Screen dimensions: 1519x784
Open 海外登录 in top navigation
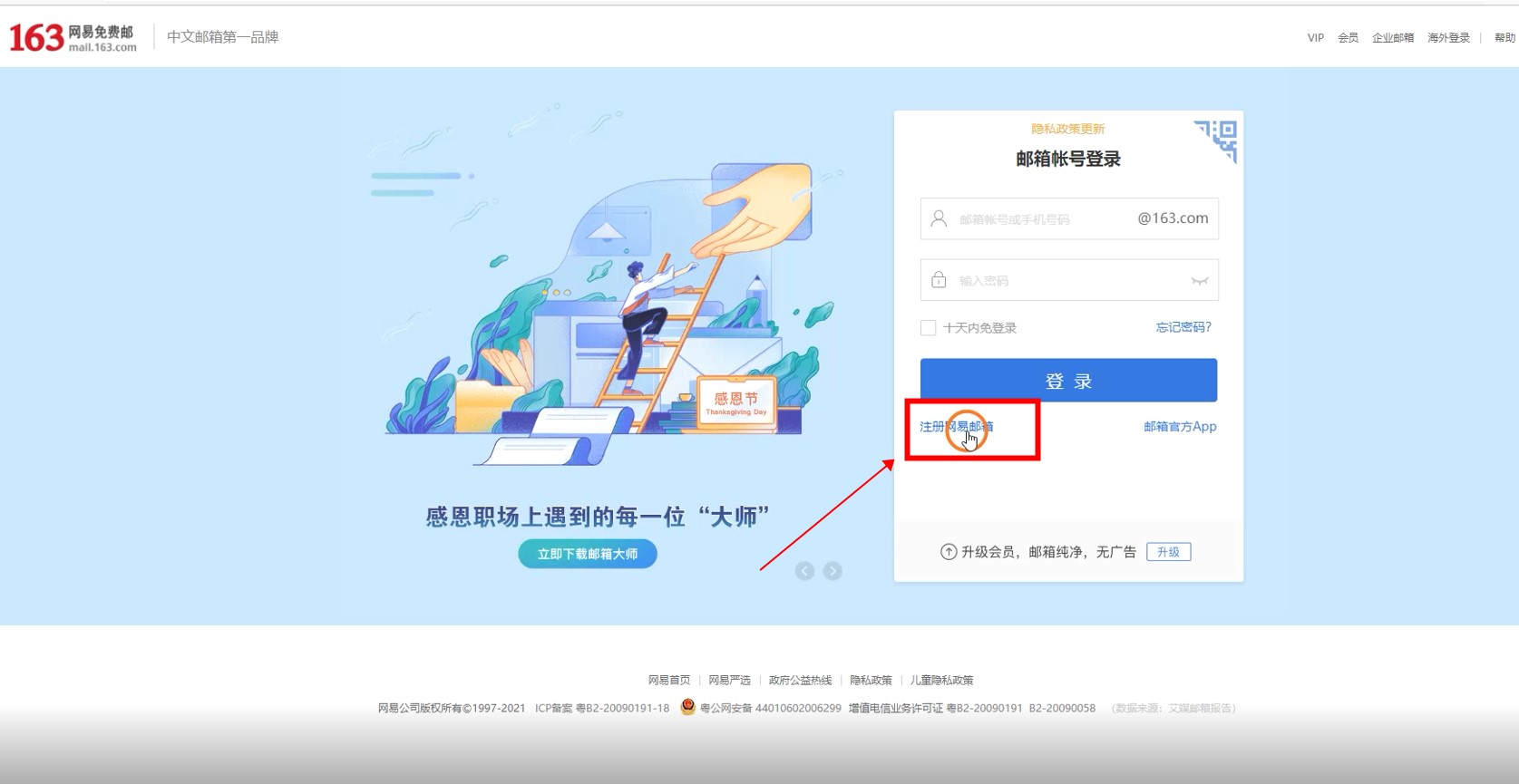pyautogui.click(x=1448, y=38)
